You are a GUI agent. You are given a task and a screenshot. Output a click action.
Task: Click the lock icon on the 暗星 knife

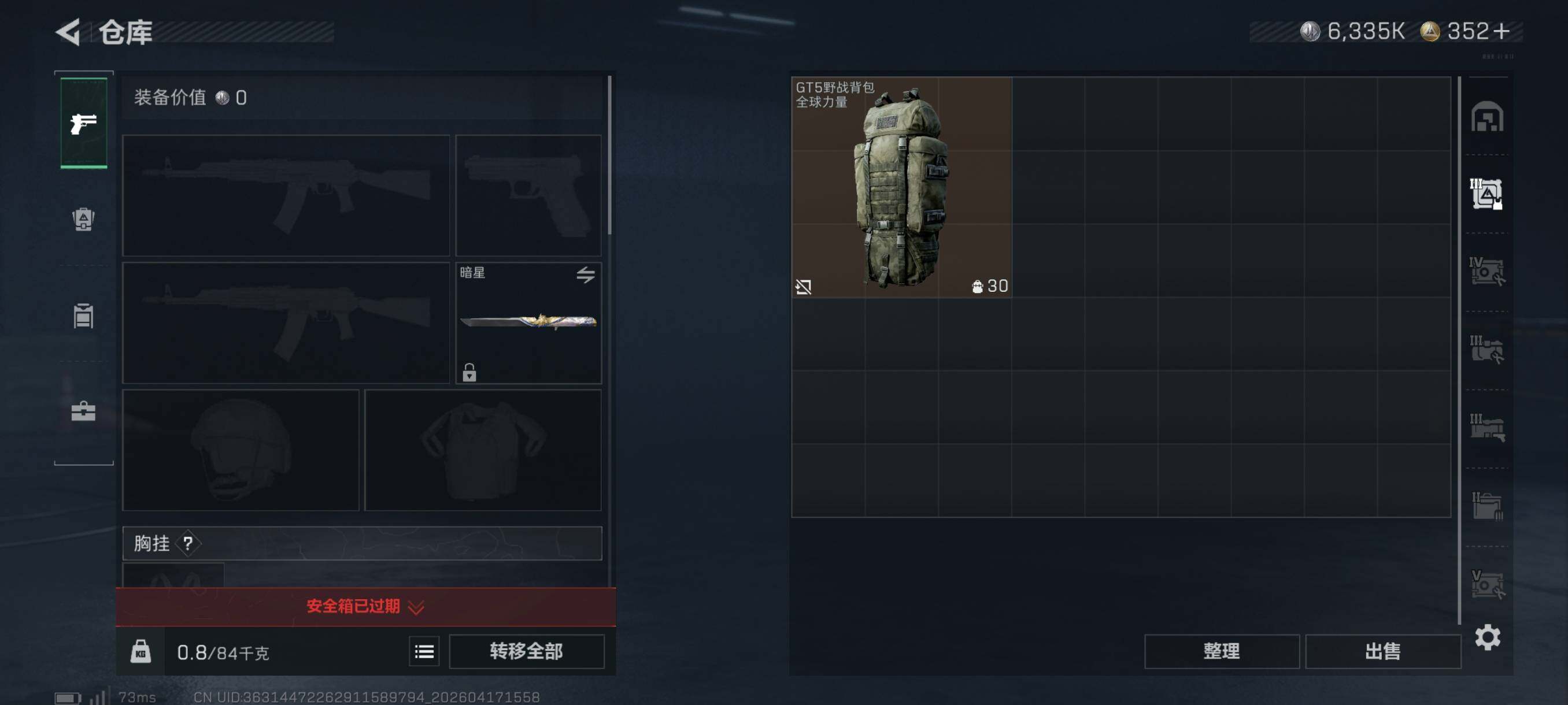[x=469, y=372]
